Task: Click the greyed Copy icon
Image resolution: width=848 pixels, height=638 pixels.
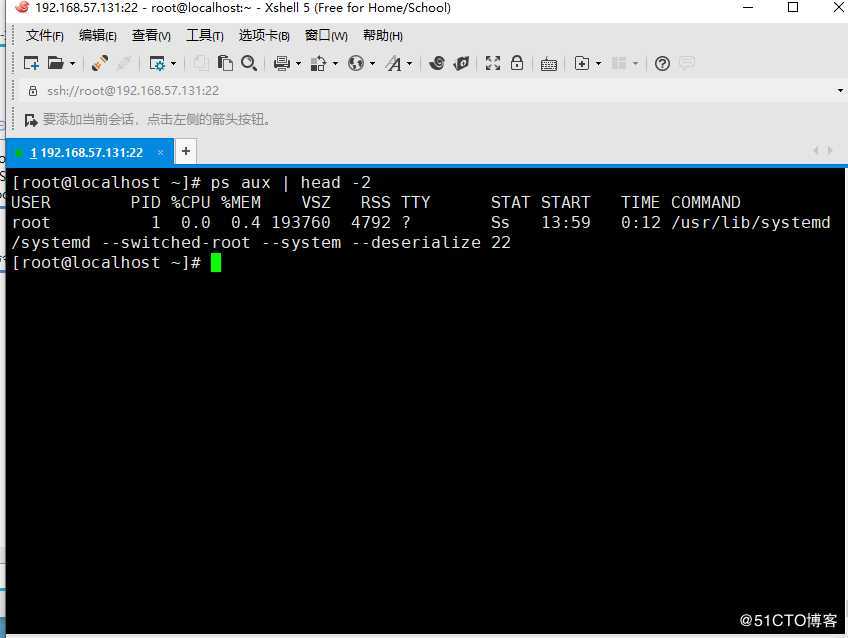Action: tap(201, 63)
